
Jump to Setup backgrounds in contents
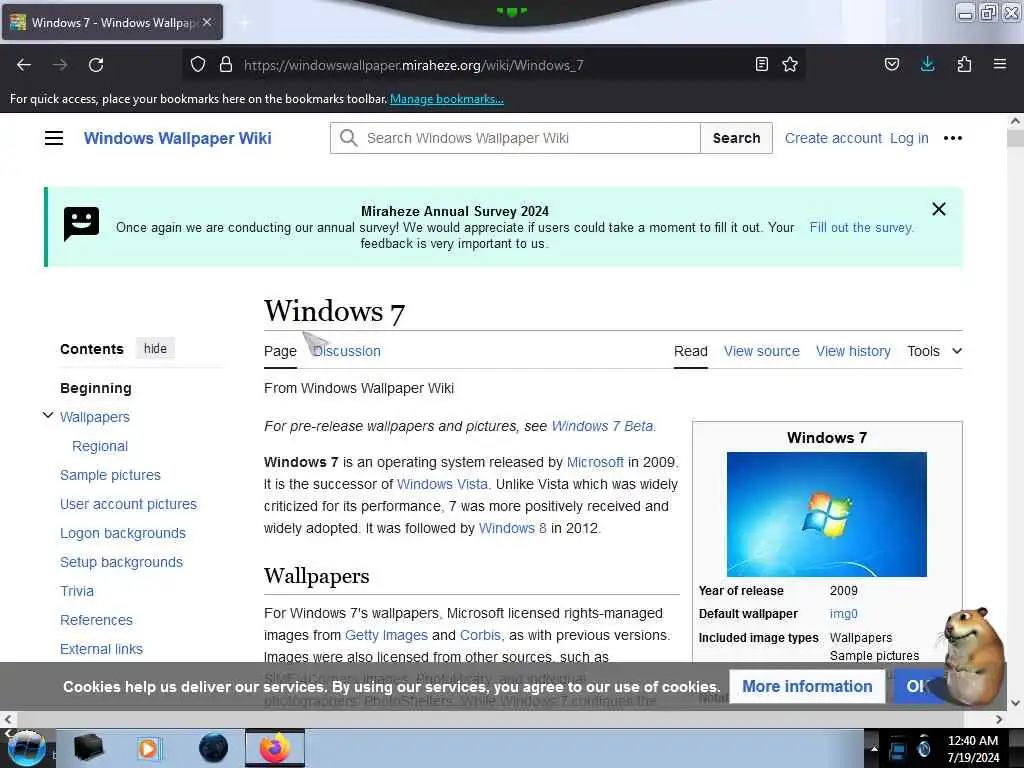pyautogui.click(x=121, y=562)
